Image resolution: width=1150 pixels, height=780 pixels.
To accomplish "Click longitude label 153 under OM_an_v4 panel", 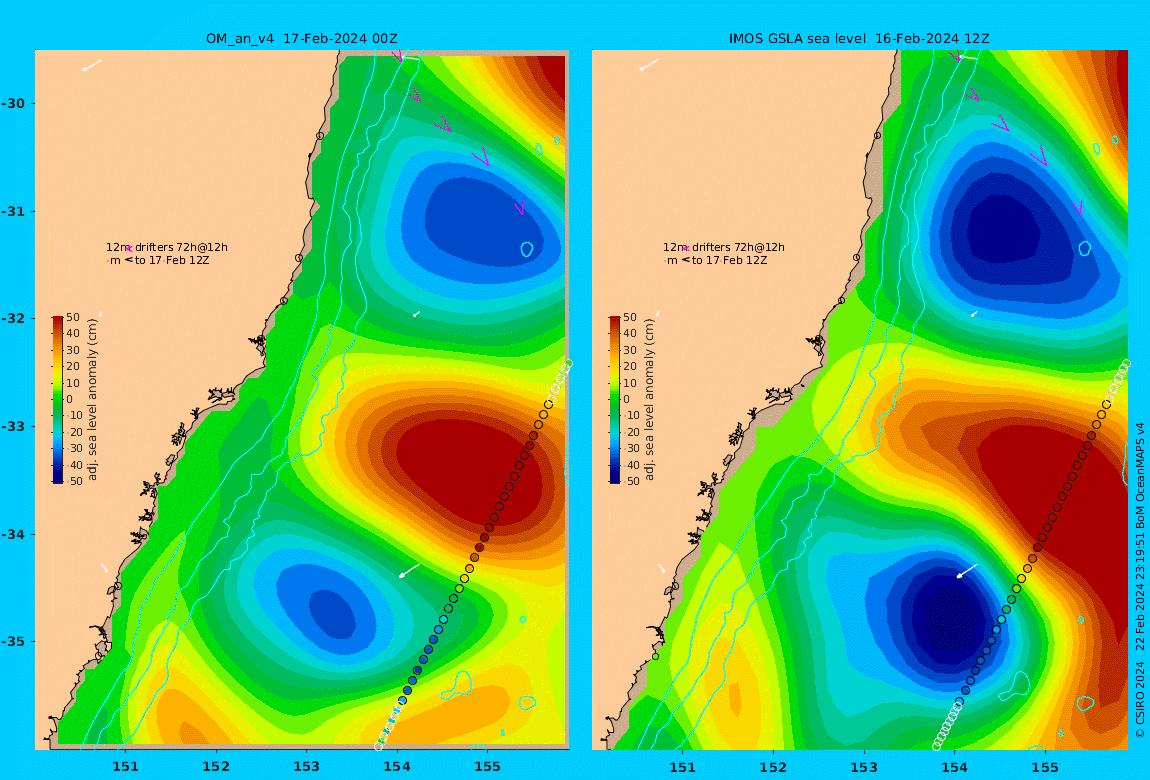I will [x=307, y=767].
